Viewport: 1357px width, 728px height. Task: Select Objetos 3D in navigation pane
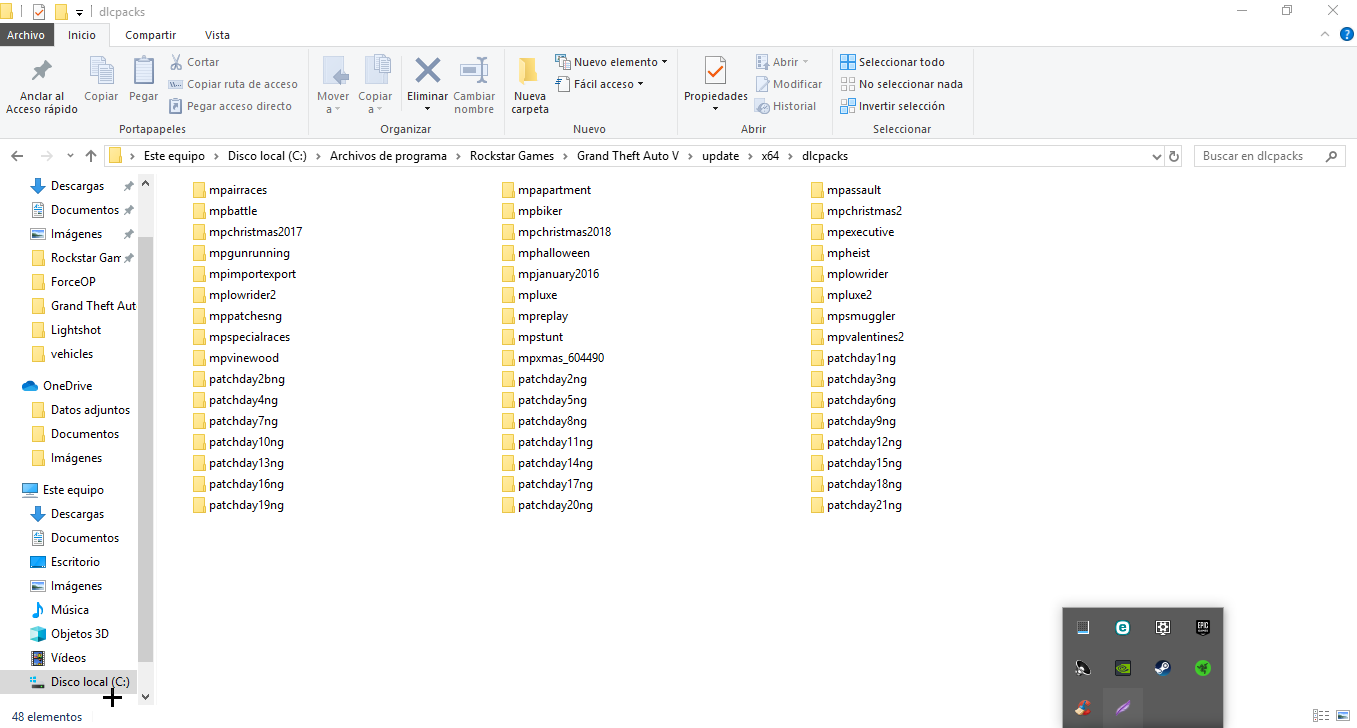(80, 634)
